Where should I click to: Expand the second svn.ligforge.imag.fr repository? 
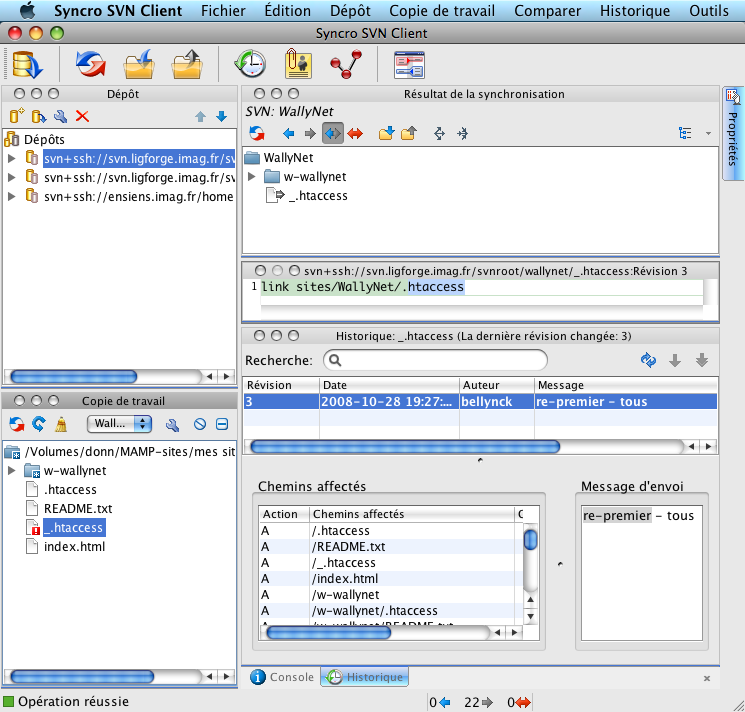(12, 177)
